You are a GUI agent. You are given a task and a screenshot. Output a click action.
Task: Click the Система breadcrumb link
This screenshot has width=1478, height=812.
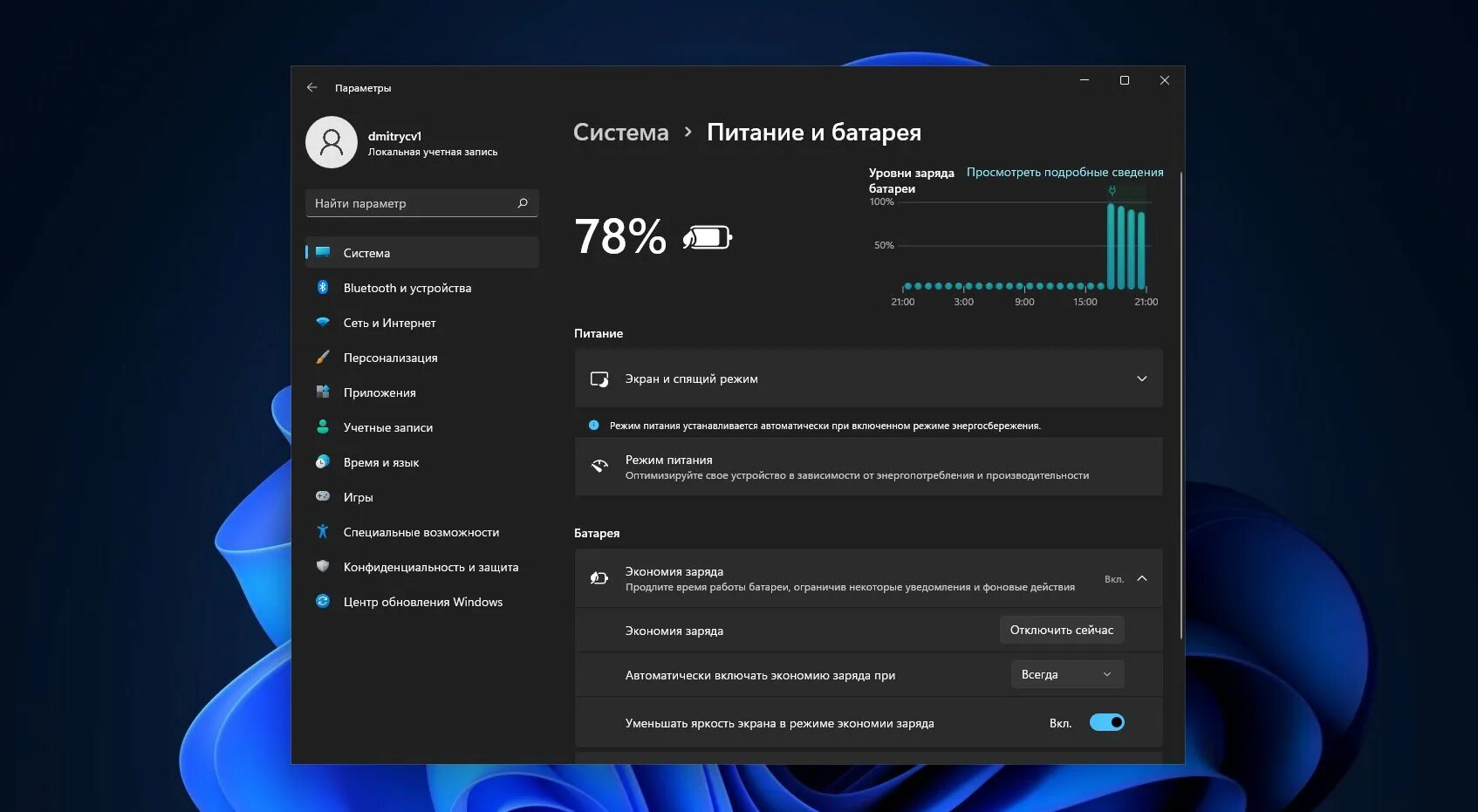620,133
